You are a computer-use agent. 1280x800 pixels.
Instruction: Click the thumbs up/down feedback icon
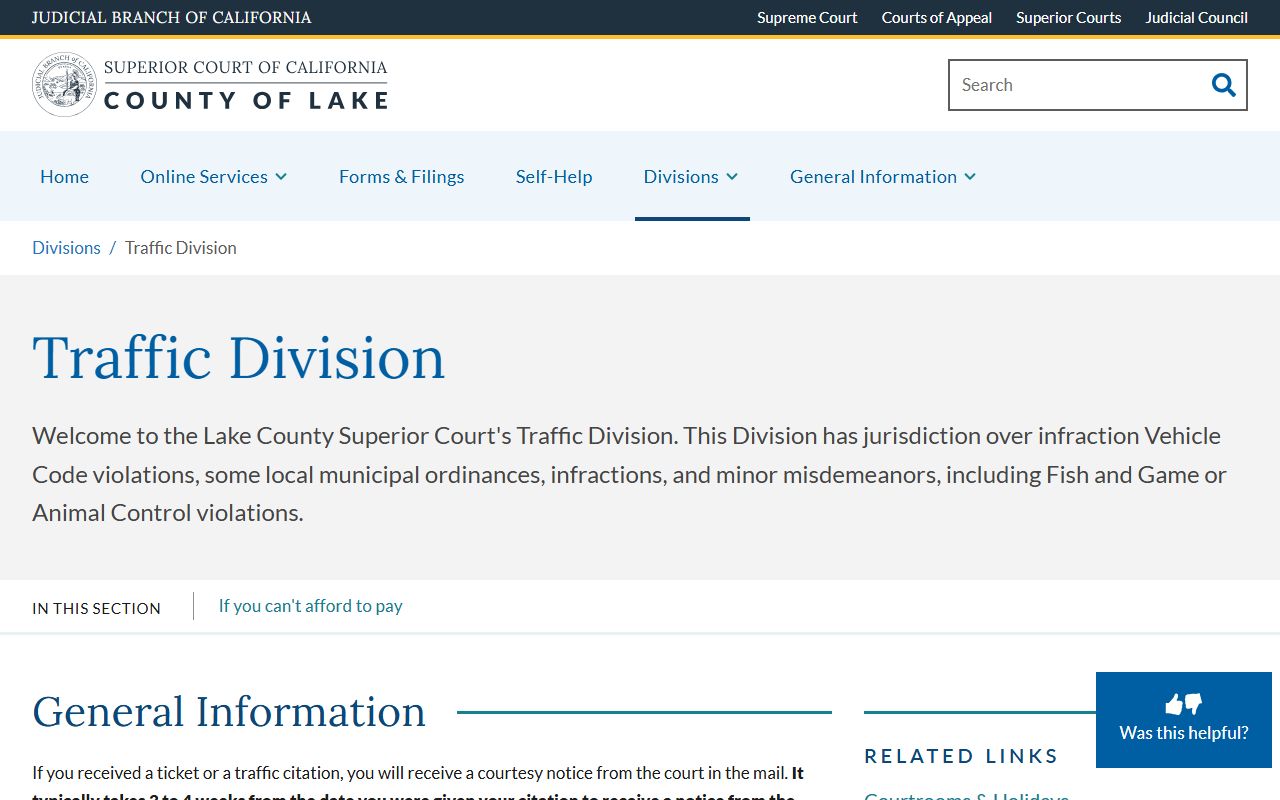[x=1184, y=704]
